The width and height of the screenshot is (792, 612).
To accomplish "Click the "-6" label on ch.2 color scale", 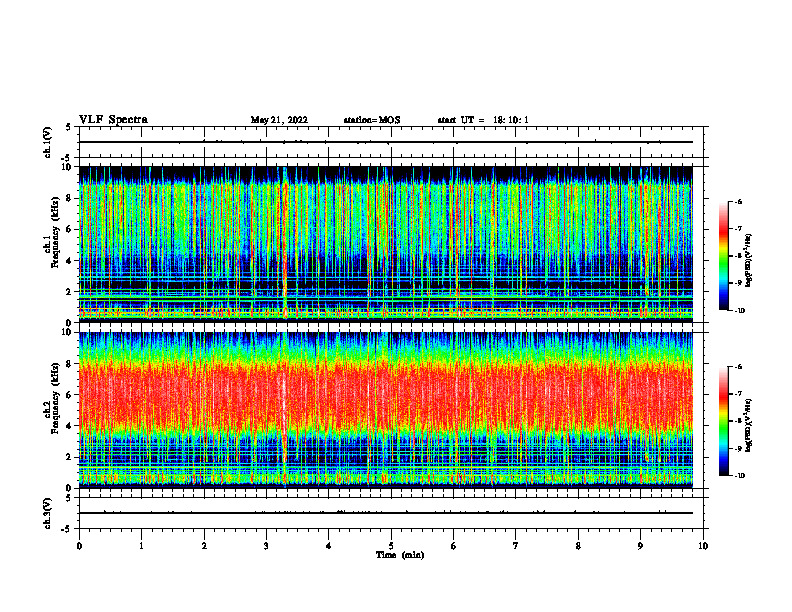I will point(738,367).
